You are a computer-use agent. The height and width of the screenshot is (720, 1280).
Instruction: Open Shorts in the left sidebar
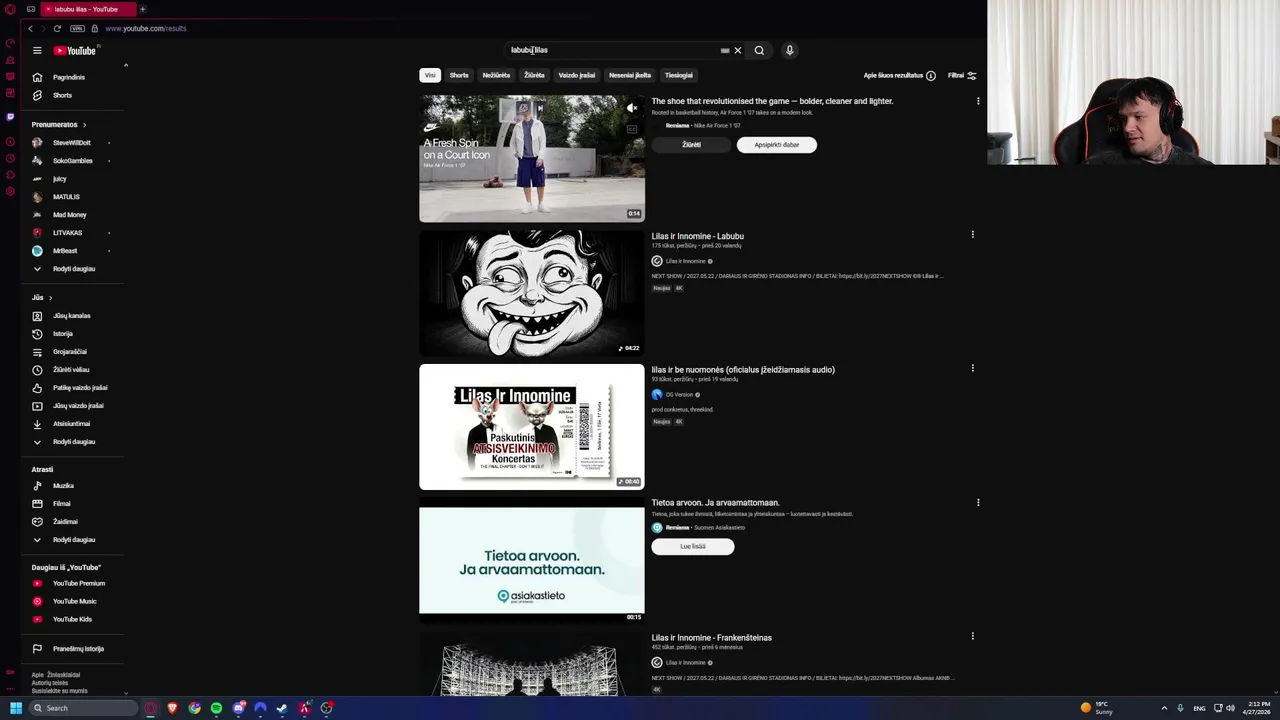[62, 95]
